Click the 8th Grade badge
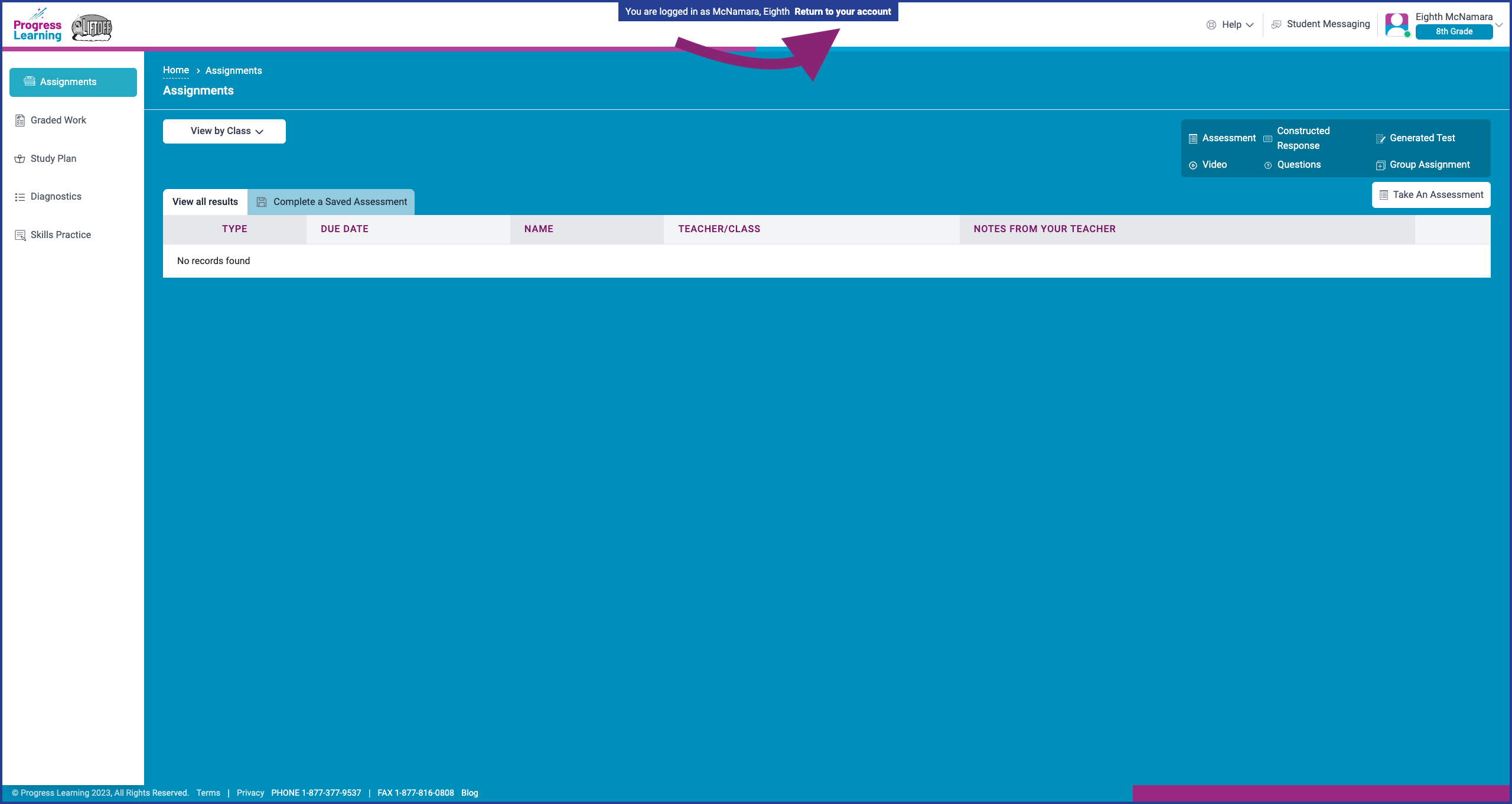 tap(1454, 32)
